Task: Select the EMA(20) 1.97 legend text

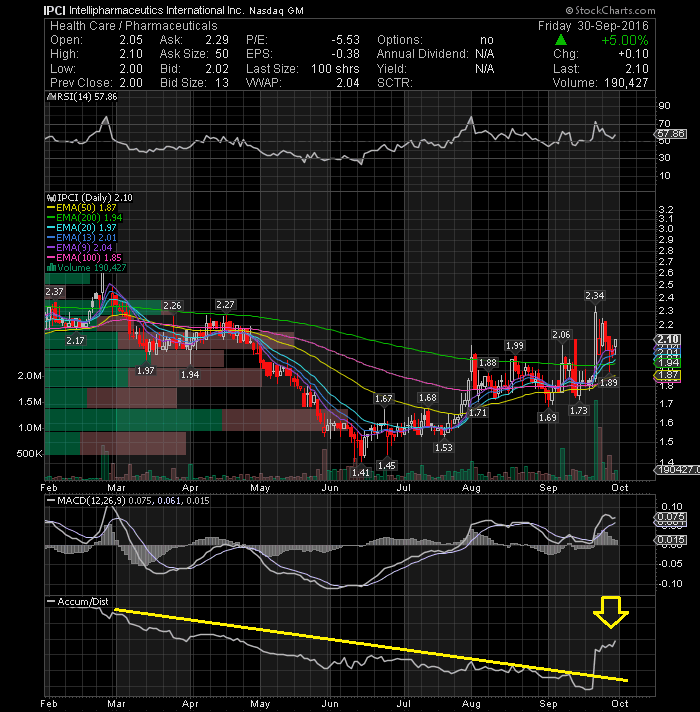Action: [x=86, y=228]
